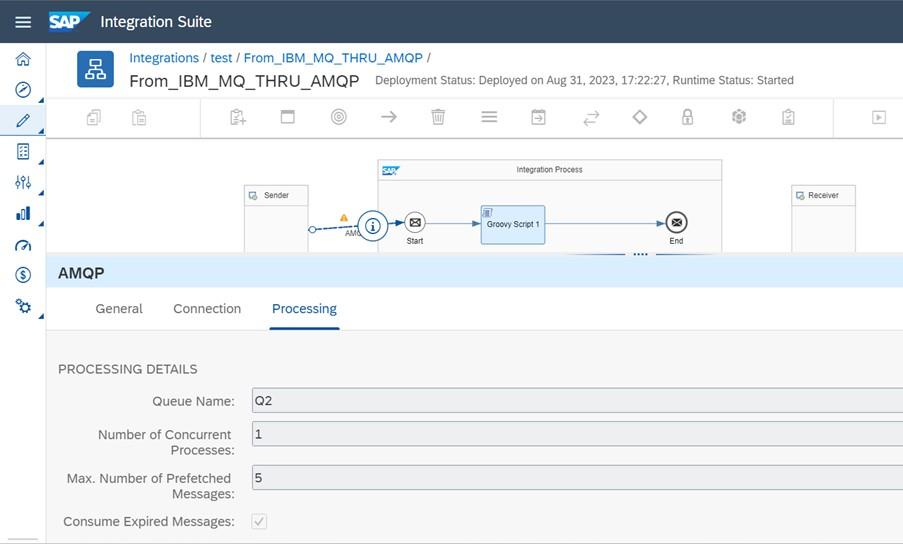Click the PROCESSING DETAILS heading

click(127, 369)
